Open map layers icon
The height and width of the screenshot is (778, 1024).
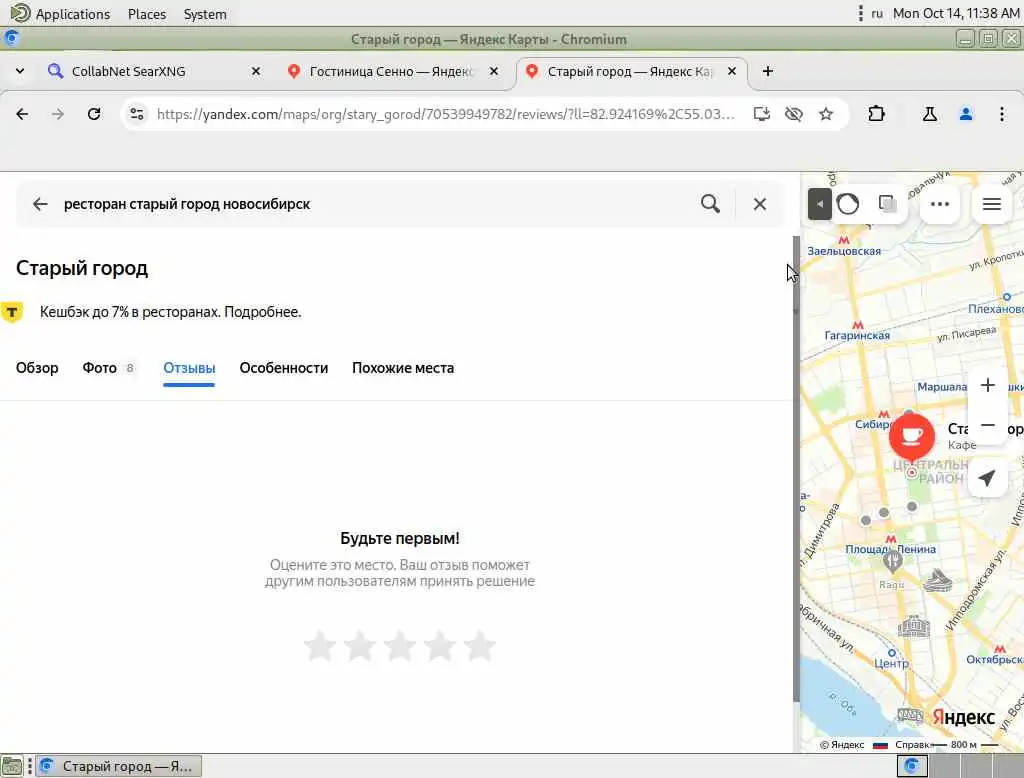point(887,204)
